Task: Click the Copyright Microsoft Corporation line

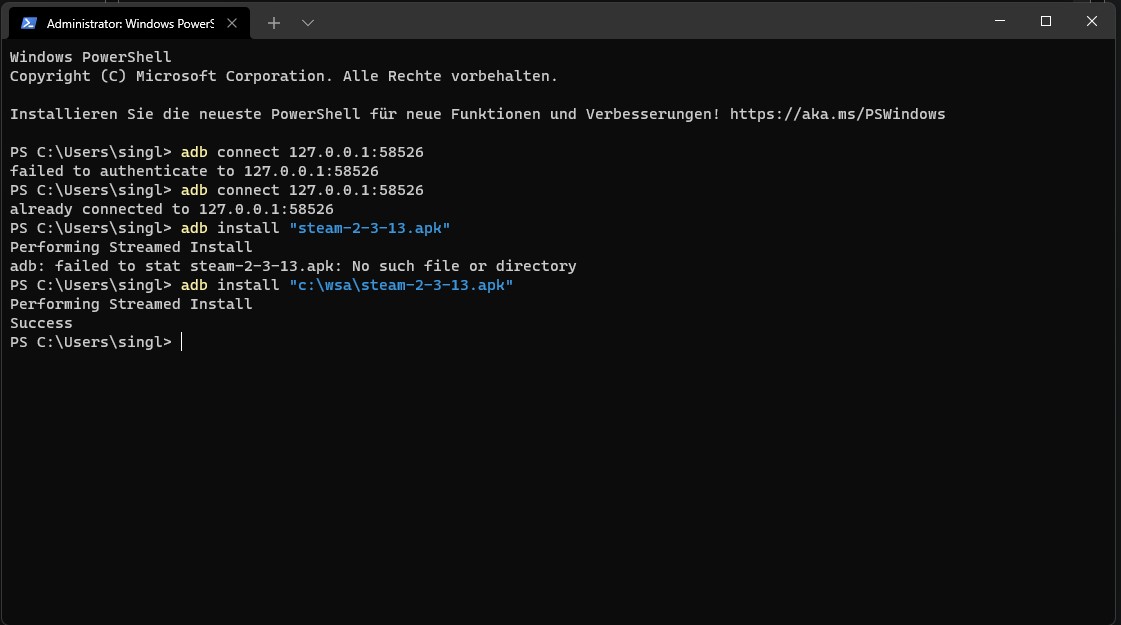Action: [283, 76]
